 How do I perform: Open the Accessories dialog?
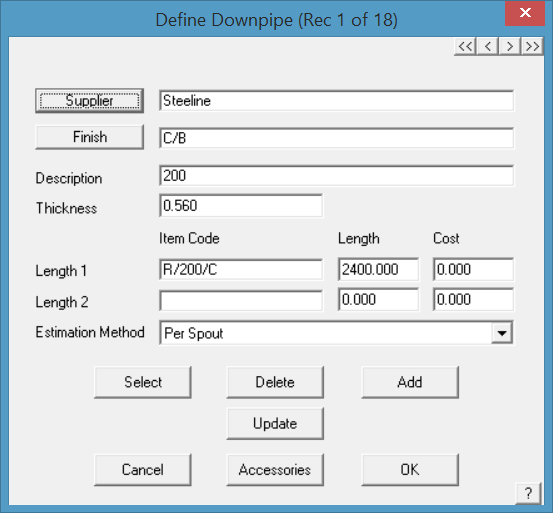pos(275,470)
